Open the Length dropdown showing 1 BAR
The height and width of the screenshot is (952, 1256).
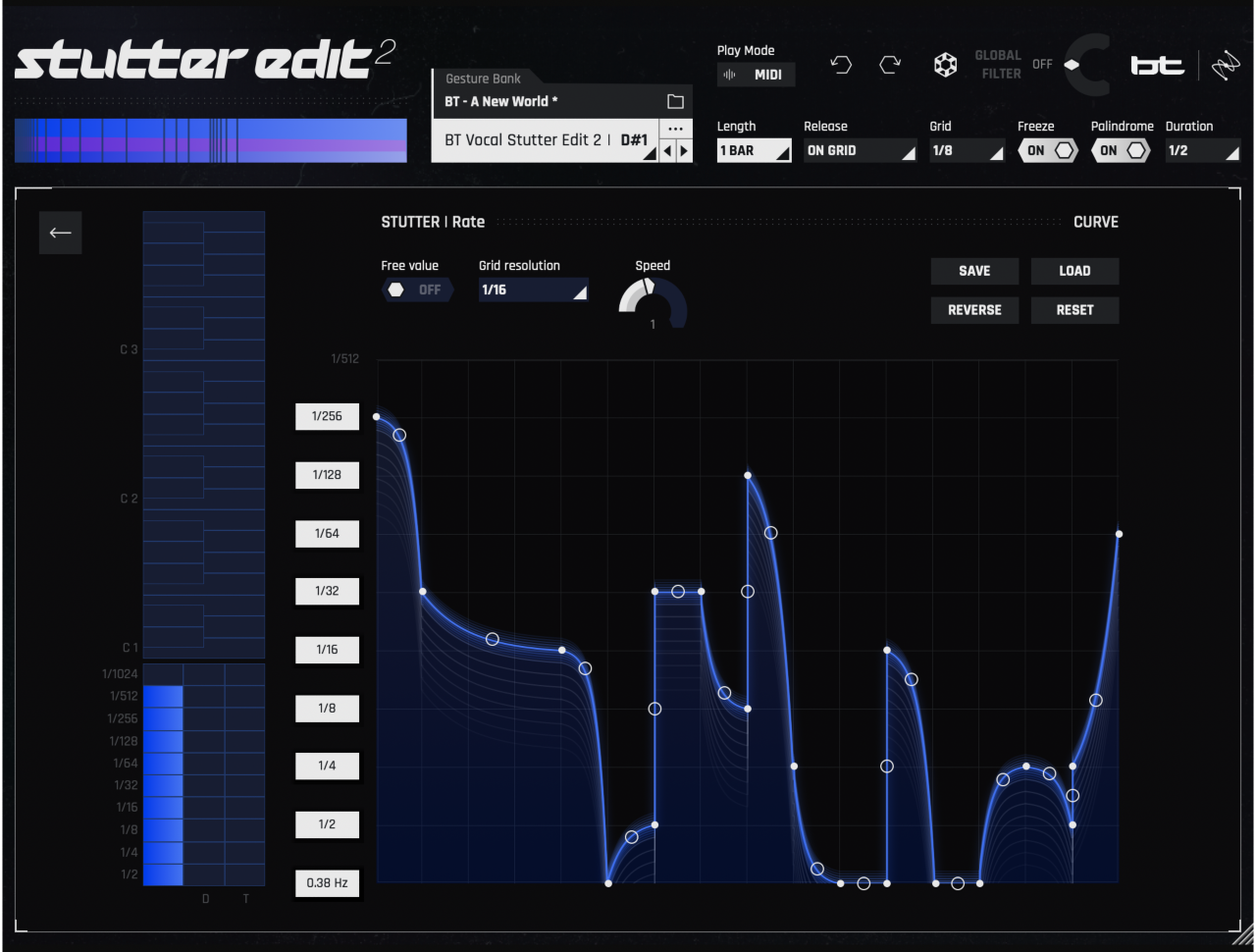coord(753,150)
